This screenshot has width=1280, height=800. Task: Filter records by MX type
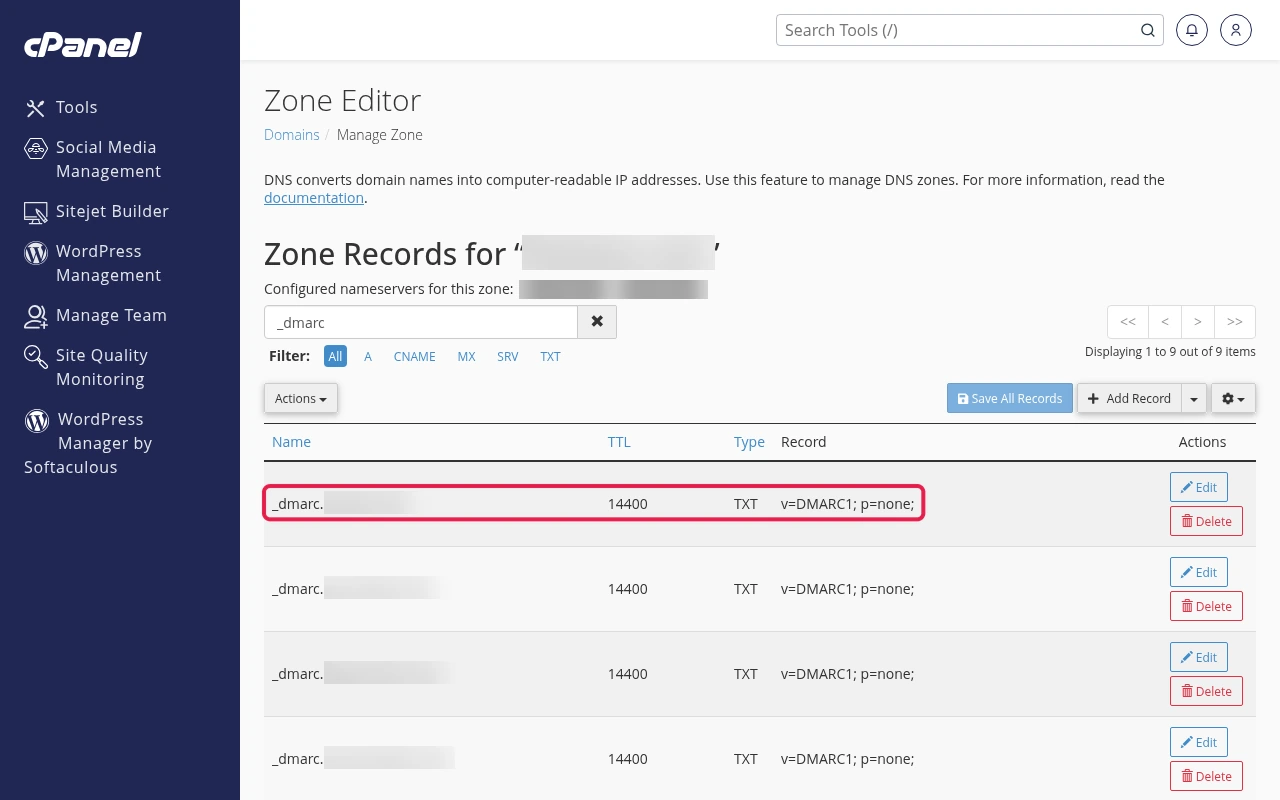[466, 356]
